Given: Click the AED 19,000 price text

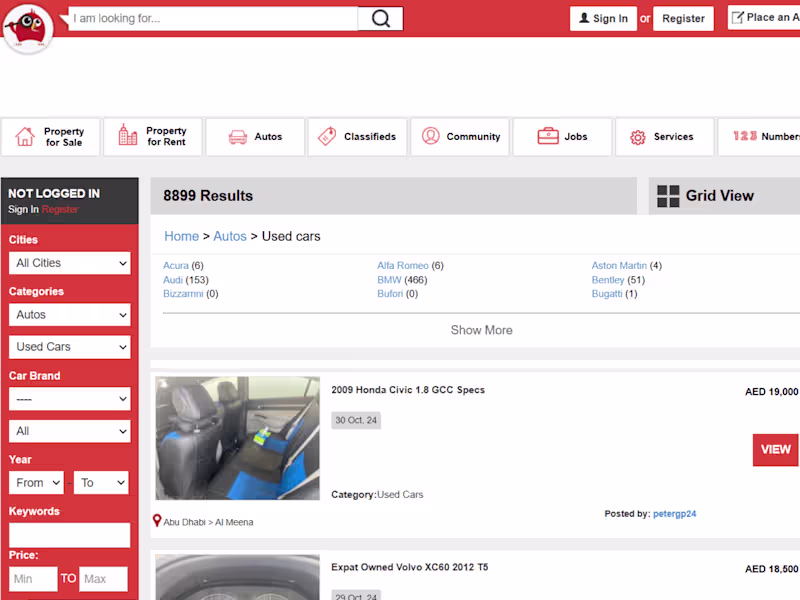Looking at the screenshot, I should coord(771,392).
